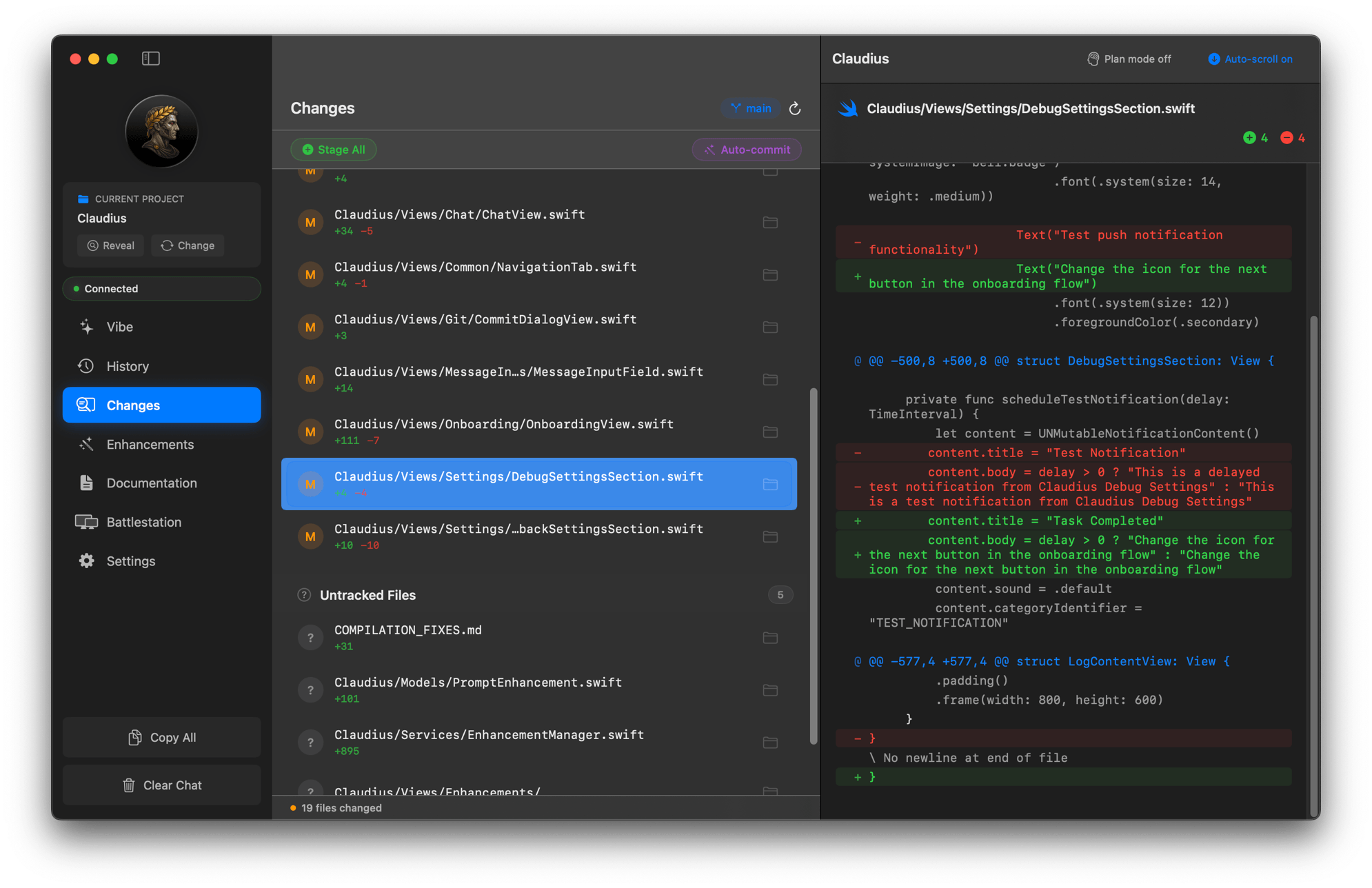1372x888 pixels.
Task: Disable Auto-scroll
Action: (1249, 59)
